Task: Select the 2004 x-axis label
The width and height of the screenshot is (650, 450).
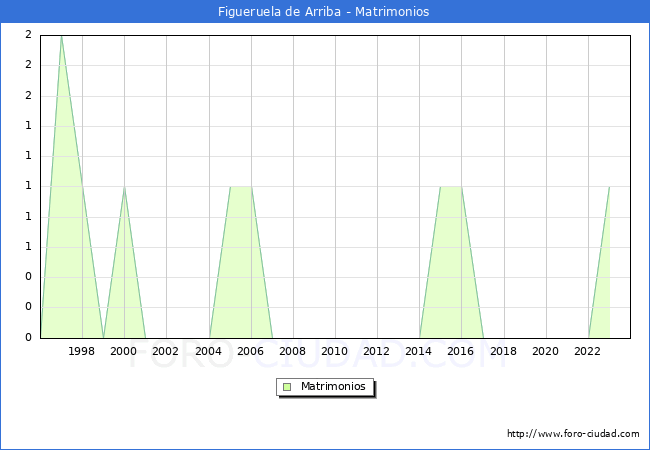Action: pos(208,351)
